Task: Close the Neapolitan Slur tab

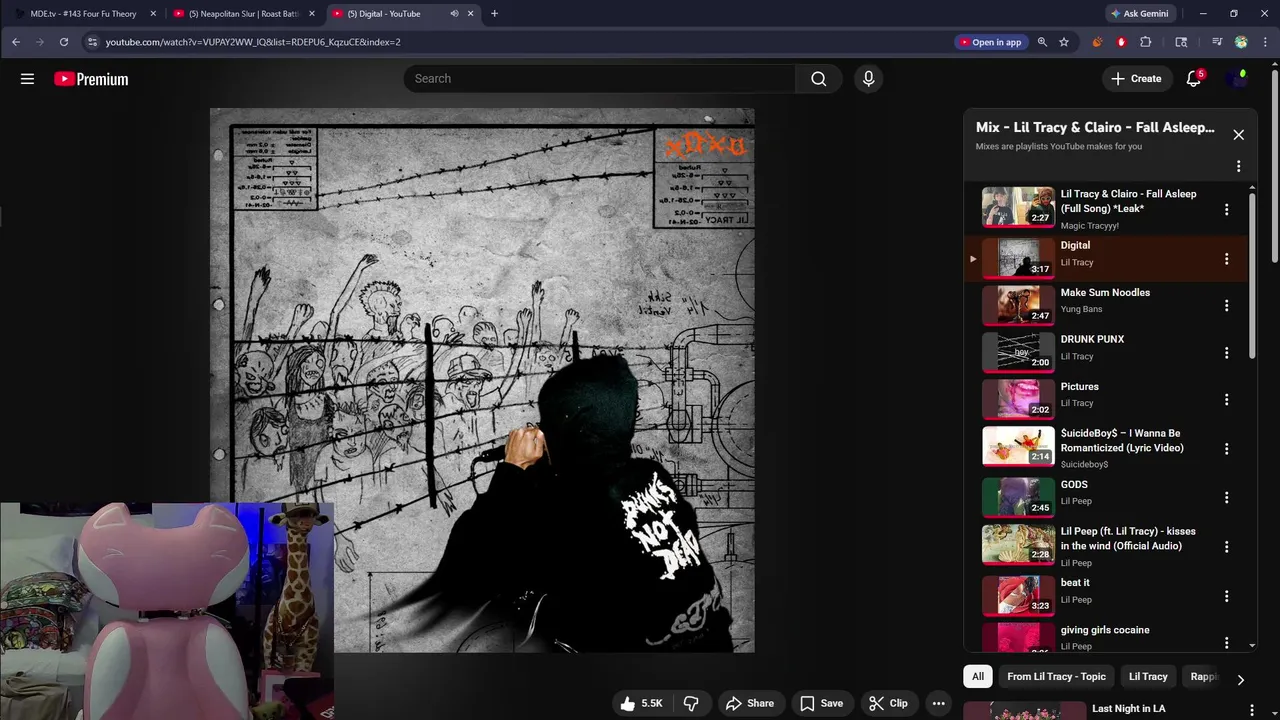Action: coord(312,14)
